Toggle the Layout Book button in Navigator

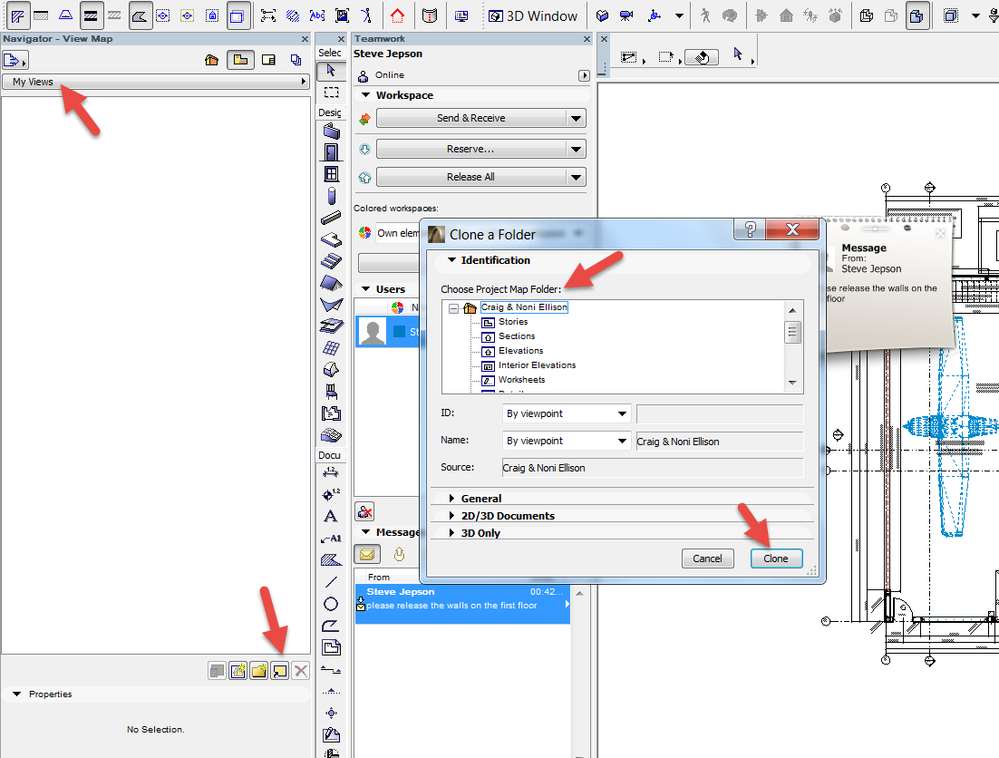[x=269, y=60]
